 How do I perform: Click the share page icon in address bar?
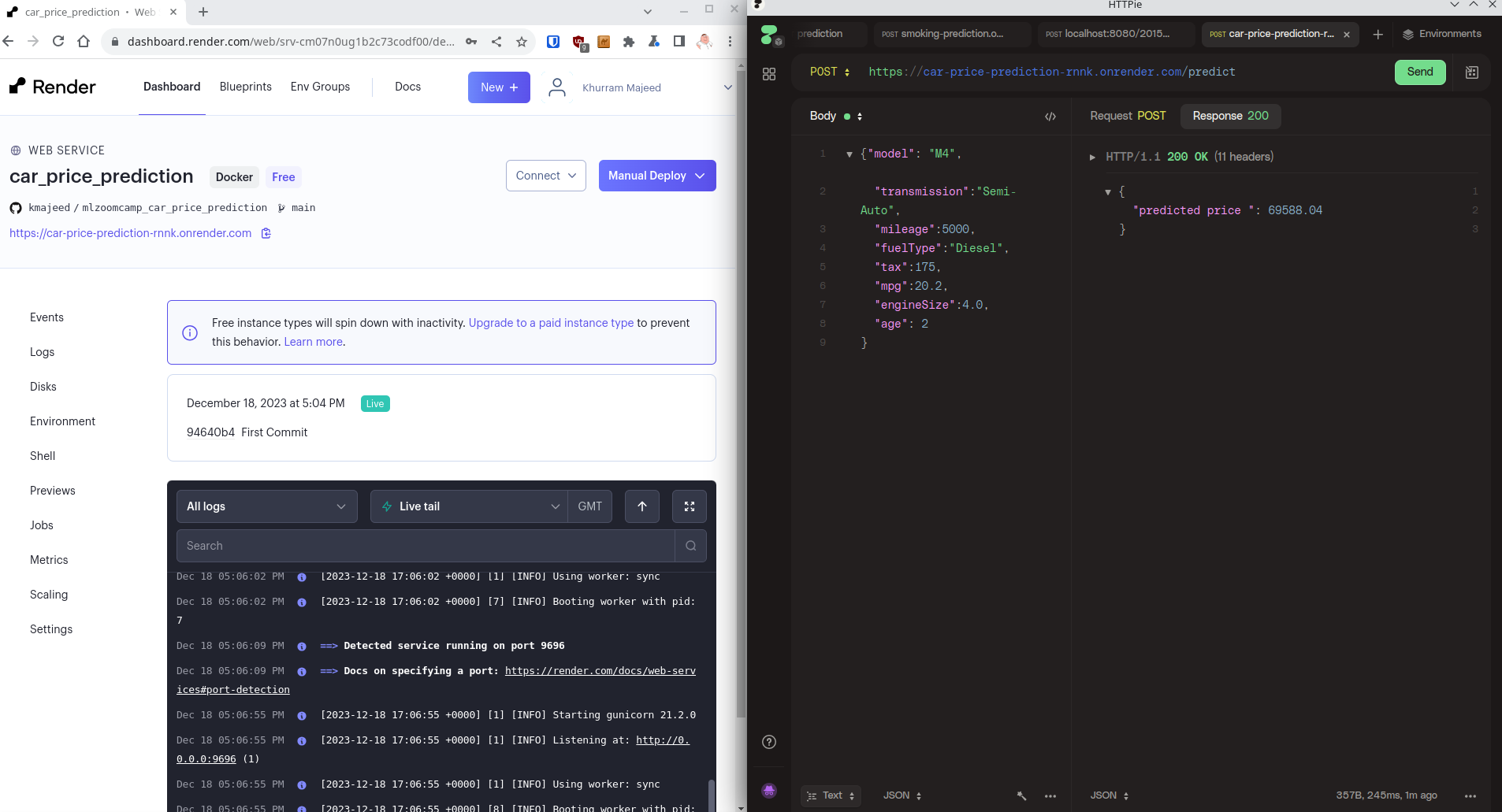[x=496, y=42]
